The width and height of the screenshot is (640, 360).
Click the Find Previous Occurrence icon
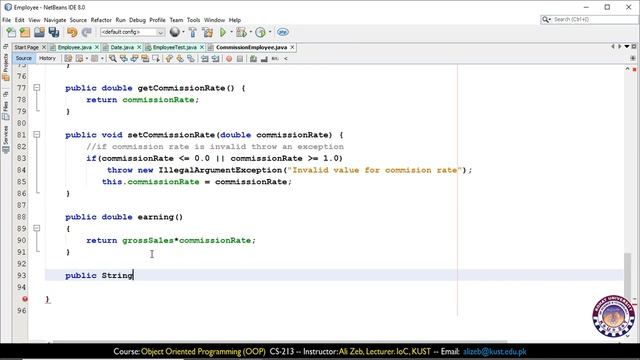pyautogui.click(x=124, y=59)
